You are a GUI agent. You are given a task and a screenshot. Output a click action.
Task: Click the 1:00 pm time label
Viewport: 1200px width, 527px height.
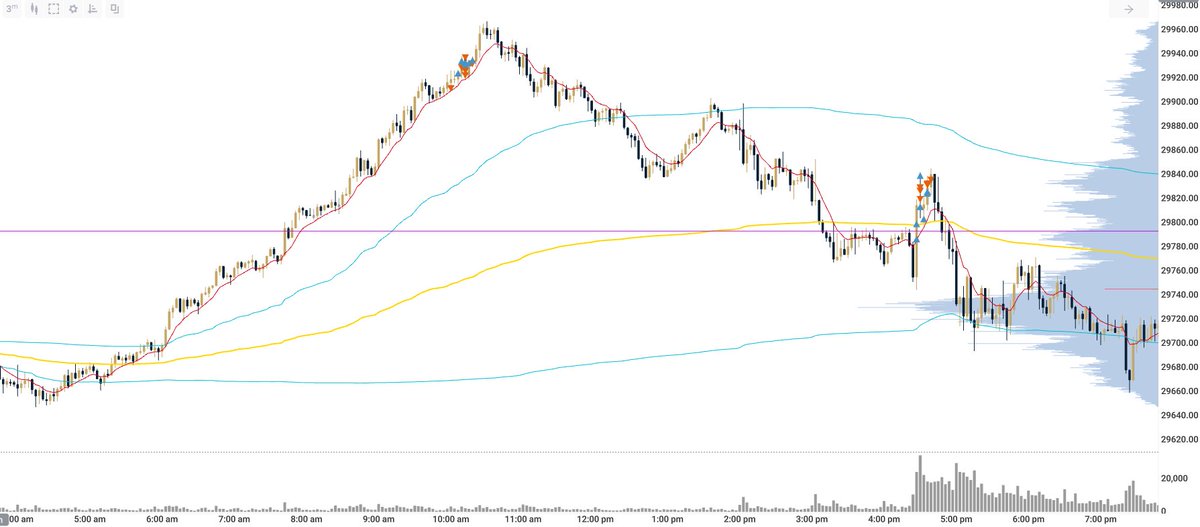(x=667, y=520)
